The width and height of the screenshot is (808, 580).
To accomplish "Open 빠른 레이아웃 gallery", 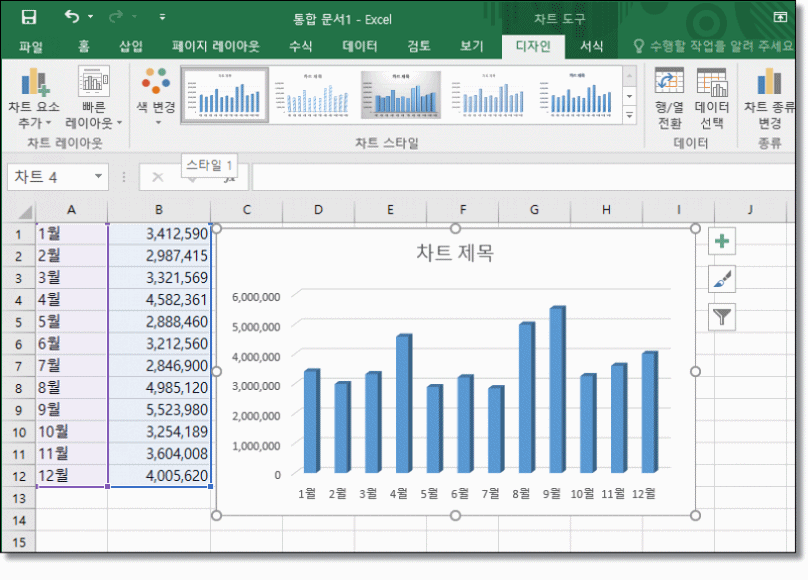I will tap(93, 98).
